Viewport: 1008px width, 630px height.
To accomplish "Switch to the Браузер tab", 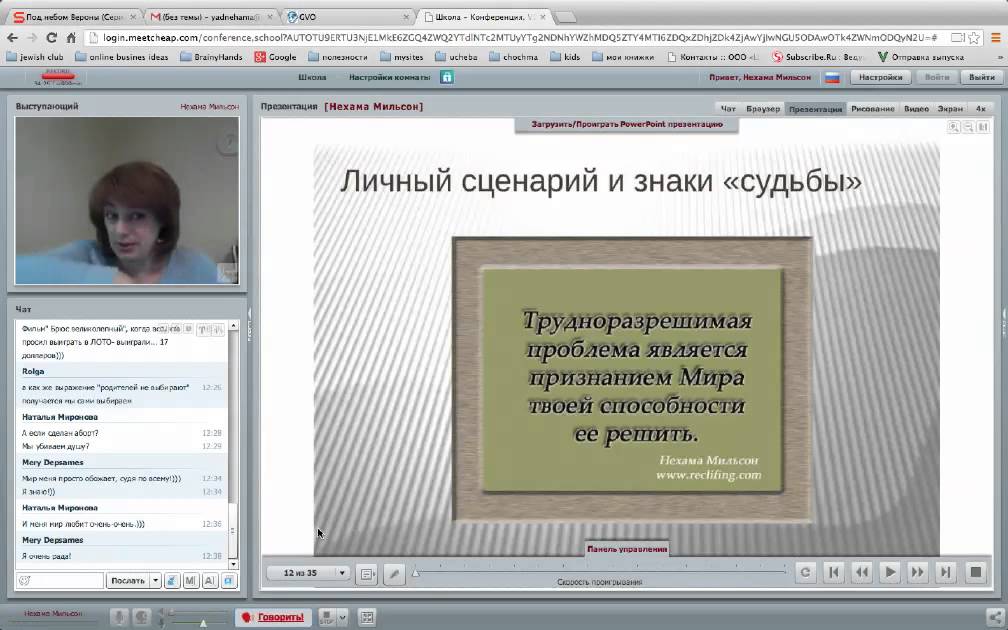I will pos(763,109).
